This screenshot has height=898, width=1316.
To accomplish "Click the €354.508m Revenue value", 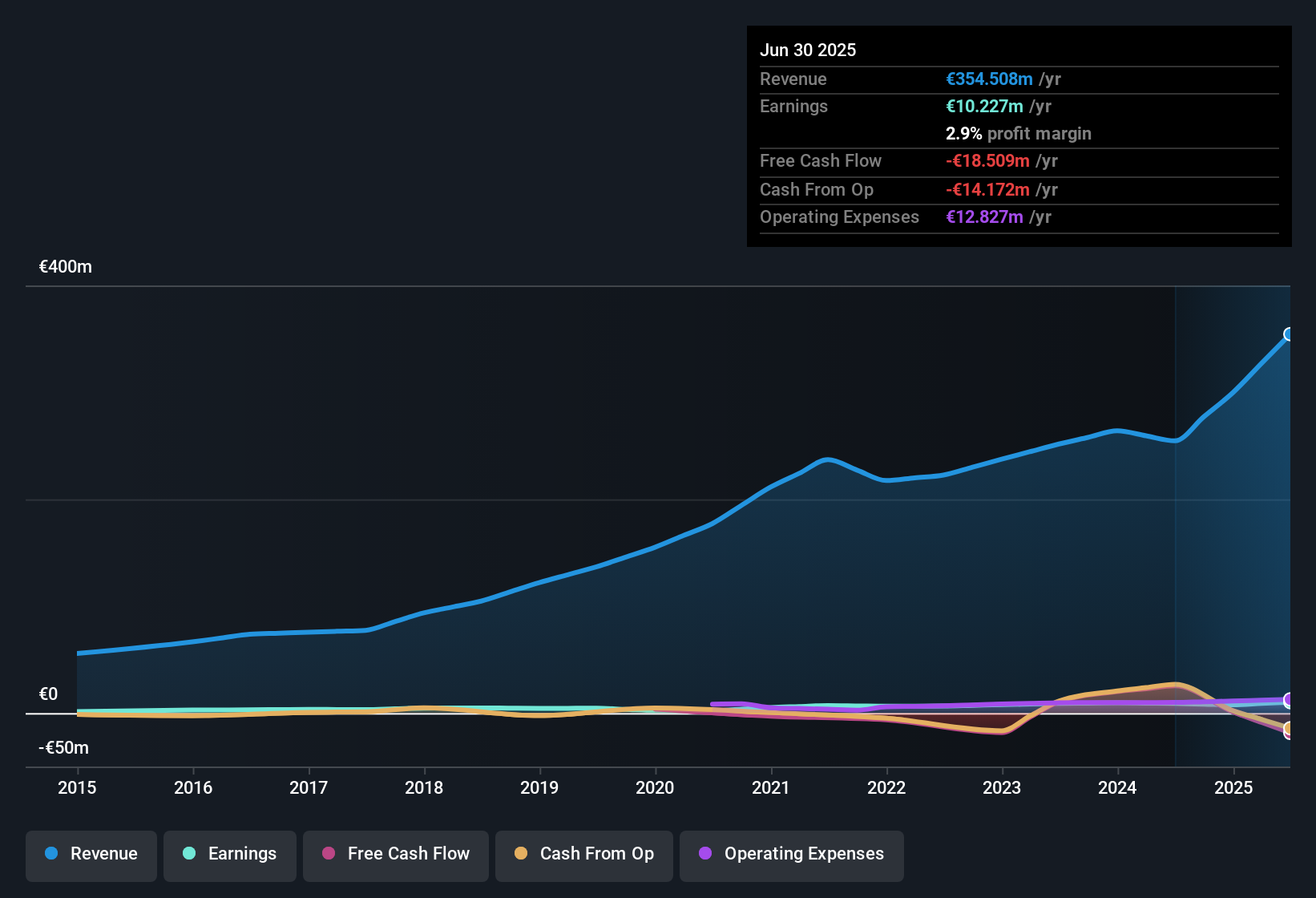I will coord(989,79).
